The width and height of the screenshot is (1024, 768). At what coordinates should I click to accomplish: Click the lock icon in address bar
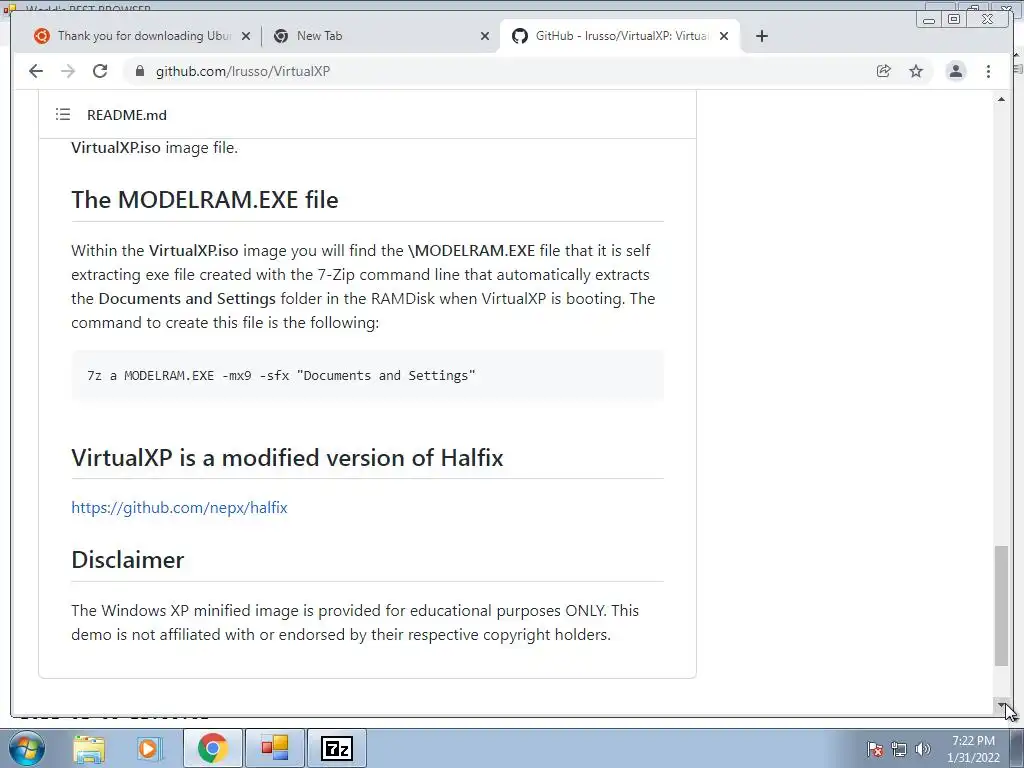point(139,71)
